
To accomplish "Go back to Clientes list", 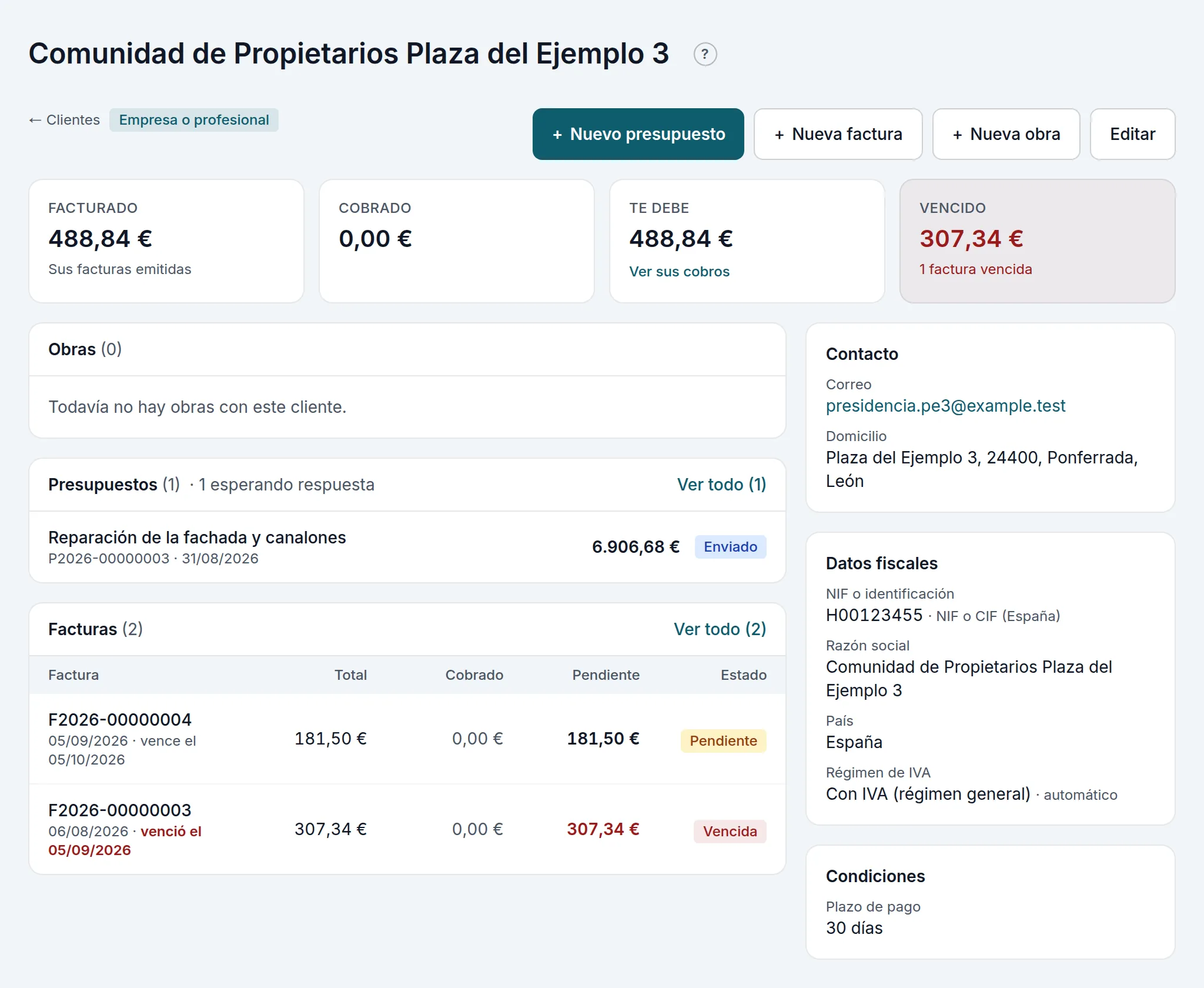I will click(x=65, y=120).
